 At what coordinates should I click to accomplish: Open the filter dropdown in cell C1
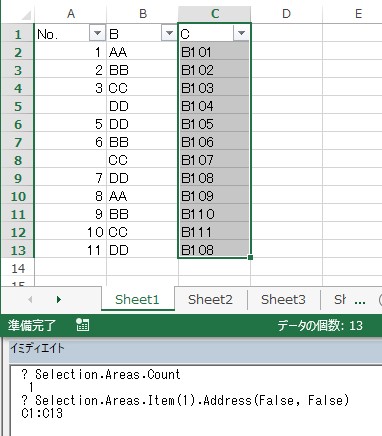(x=241, y=33)
